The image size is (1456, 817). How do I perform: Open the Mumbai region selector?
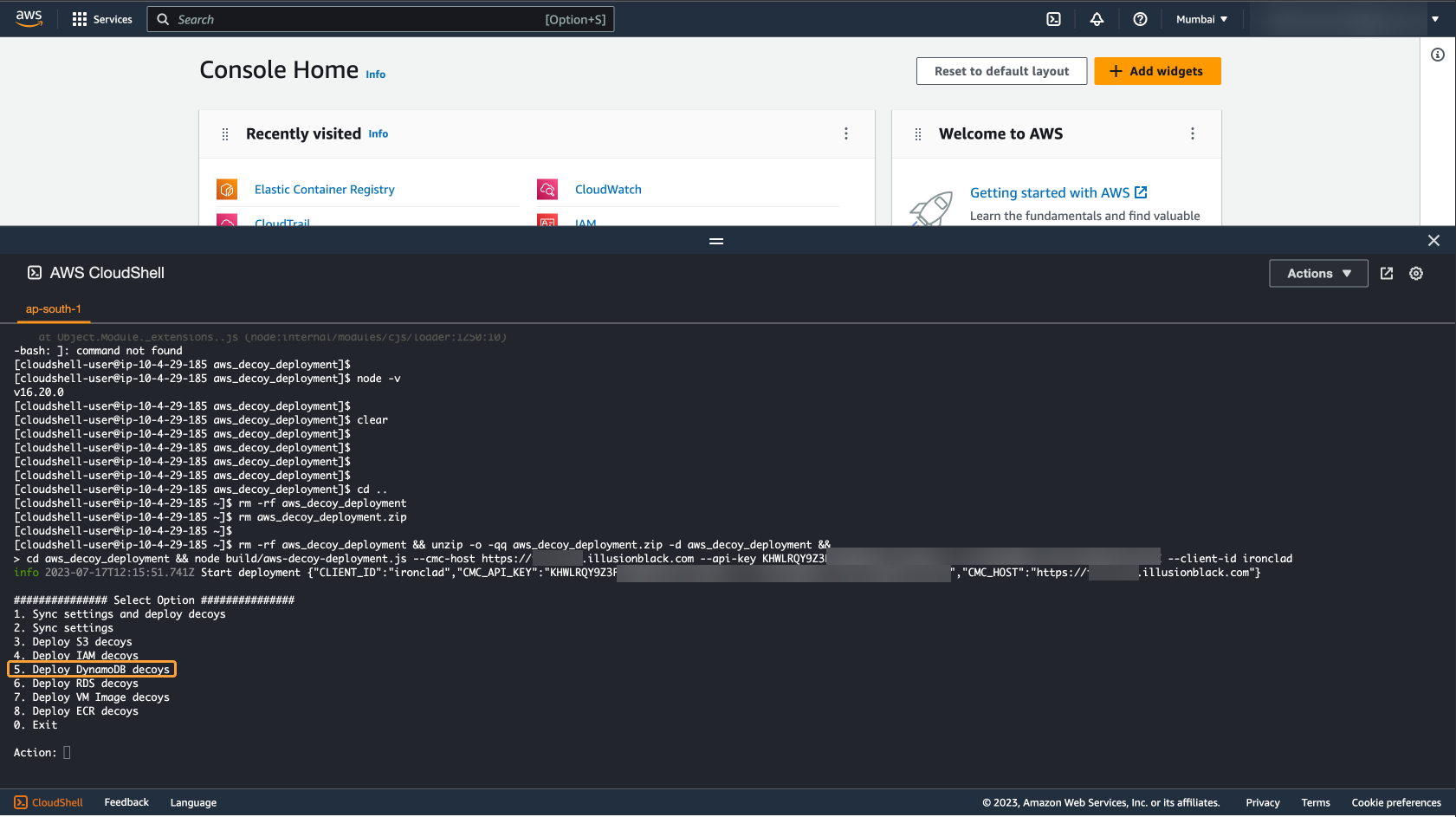point(1201,18)
